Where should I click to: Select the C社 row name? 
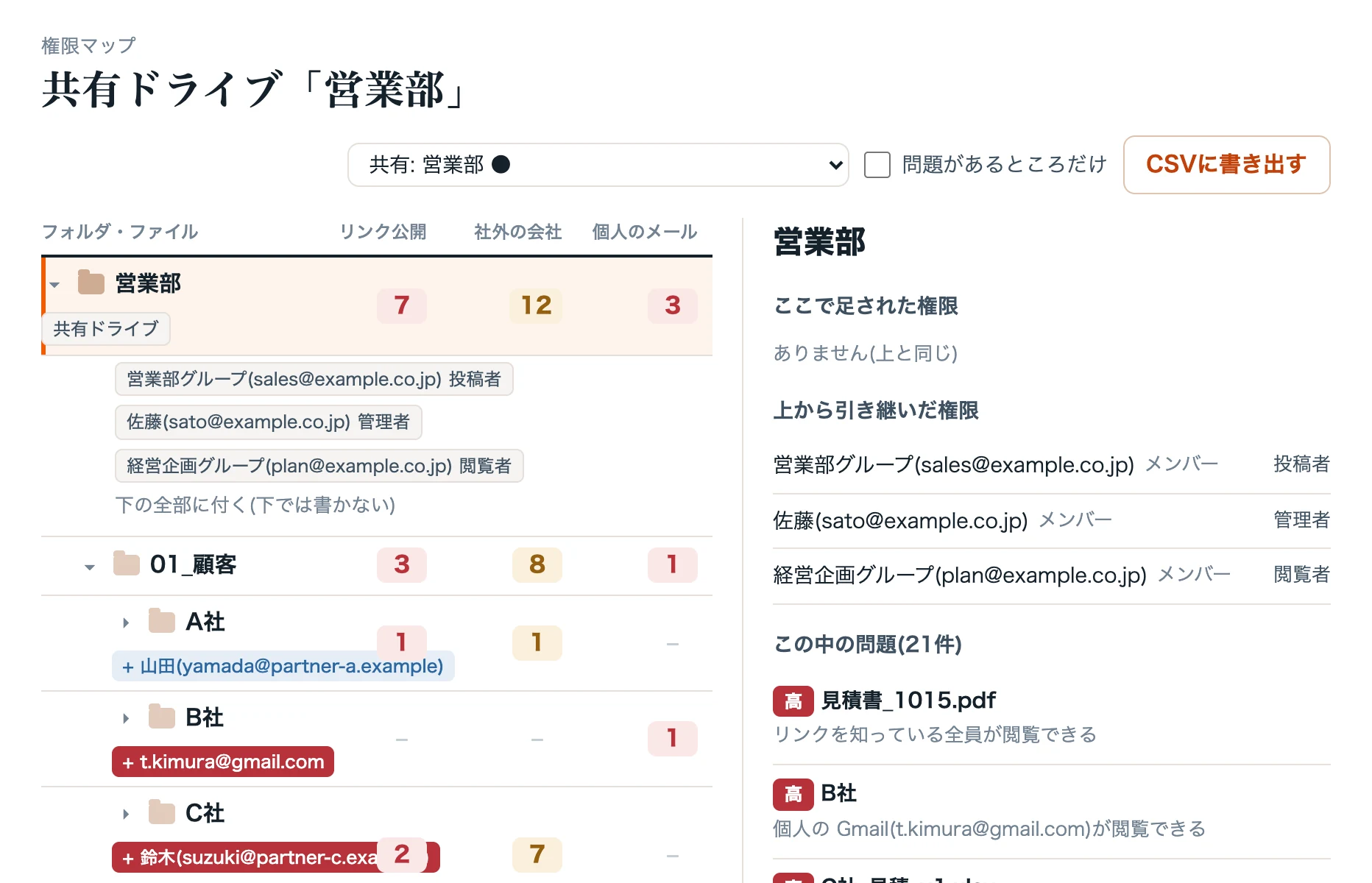click(x=205, y=813)
